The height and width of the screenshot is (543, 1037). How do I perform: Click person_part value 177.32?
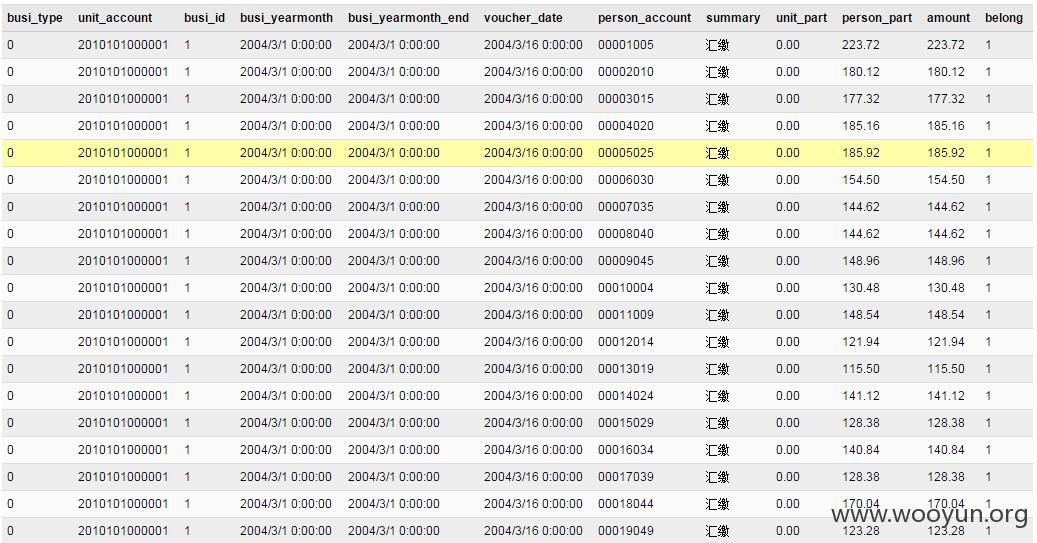(x=861, y=99)
